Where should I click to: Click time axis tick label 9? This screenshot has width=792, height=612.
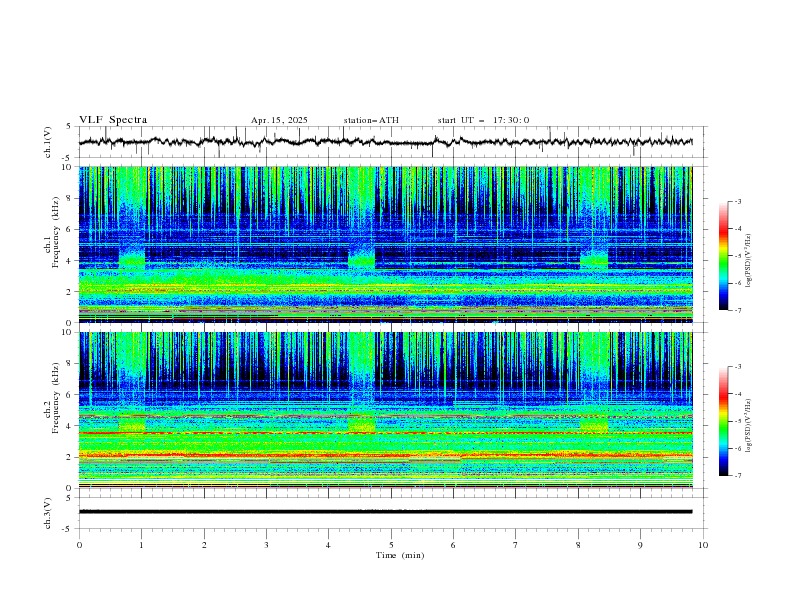(x=640, y=545)
